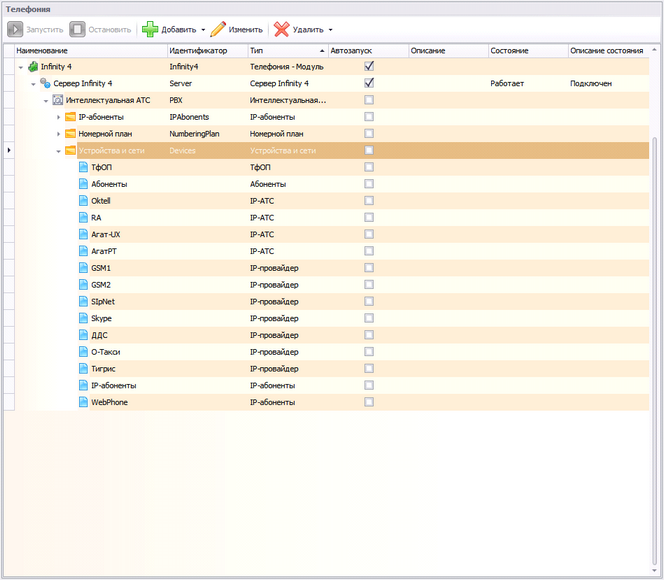Click the scrollbar up arrow

pos(655,50)
